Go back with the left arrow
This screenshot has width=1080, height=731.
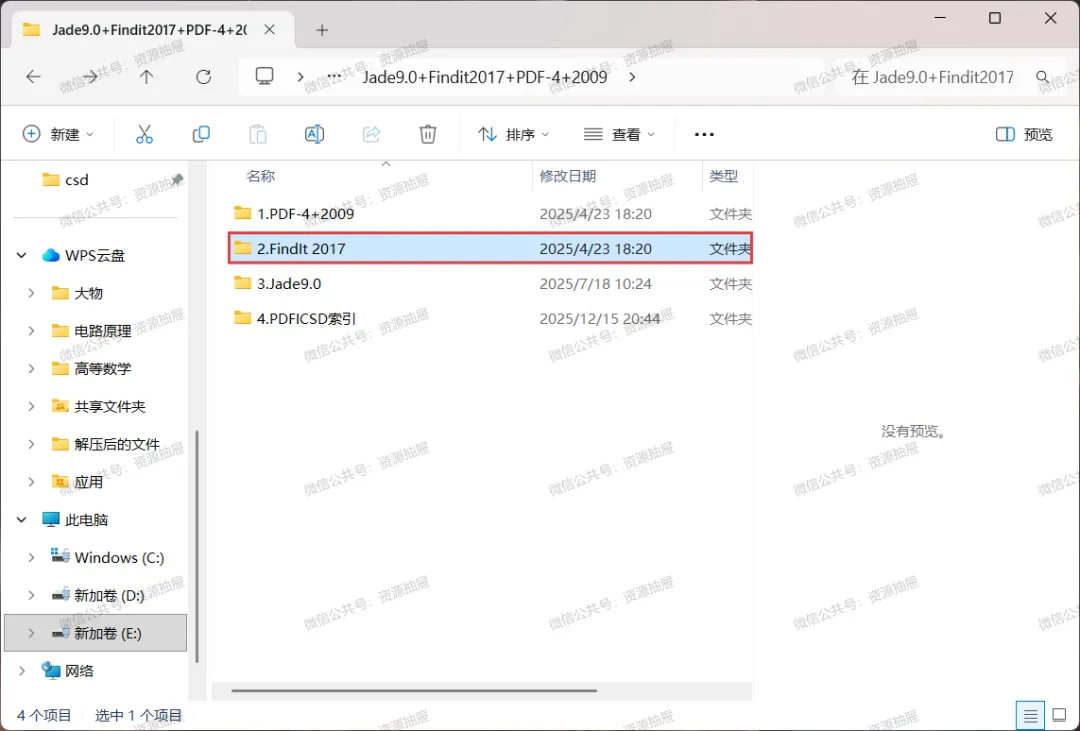click(x=33, y=76)
